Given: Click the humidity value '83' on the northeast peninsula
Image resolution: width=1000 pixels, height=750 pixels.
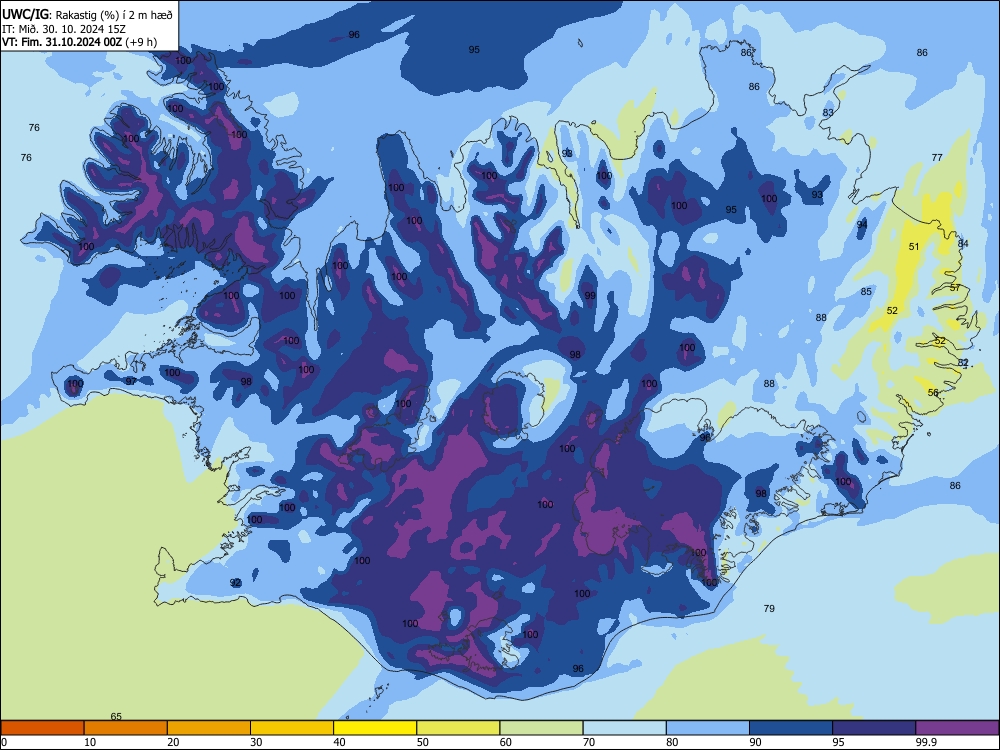Looking at the screenshot, I should [828, 112].
